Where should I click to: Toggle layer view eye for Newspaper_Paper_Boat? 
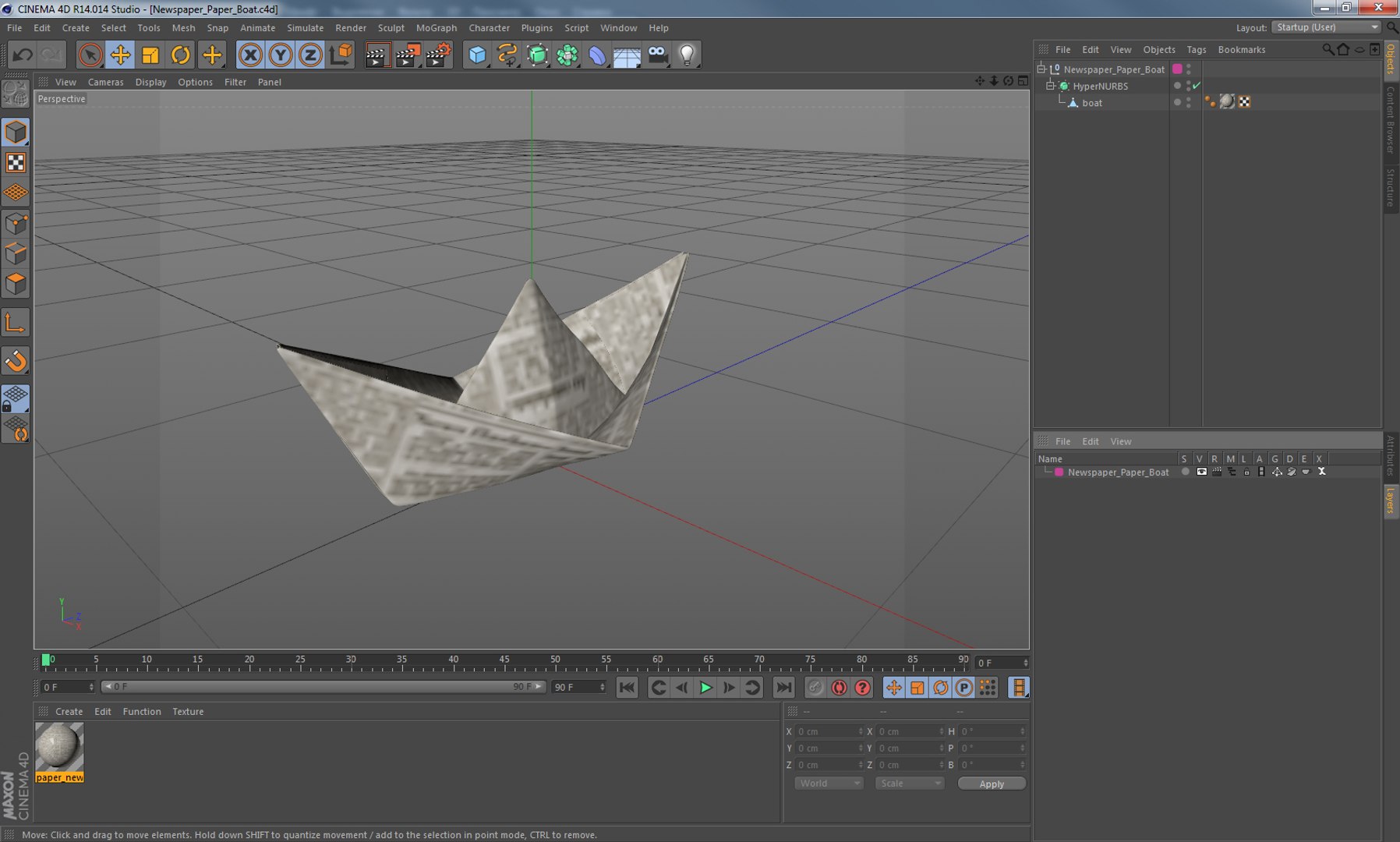(x=1201, y=472)
